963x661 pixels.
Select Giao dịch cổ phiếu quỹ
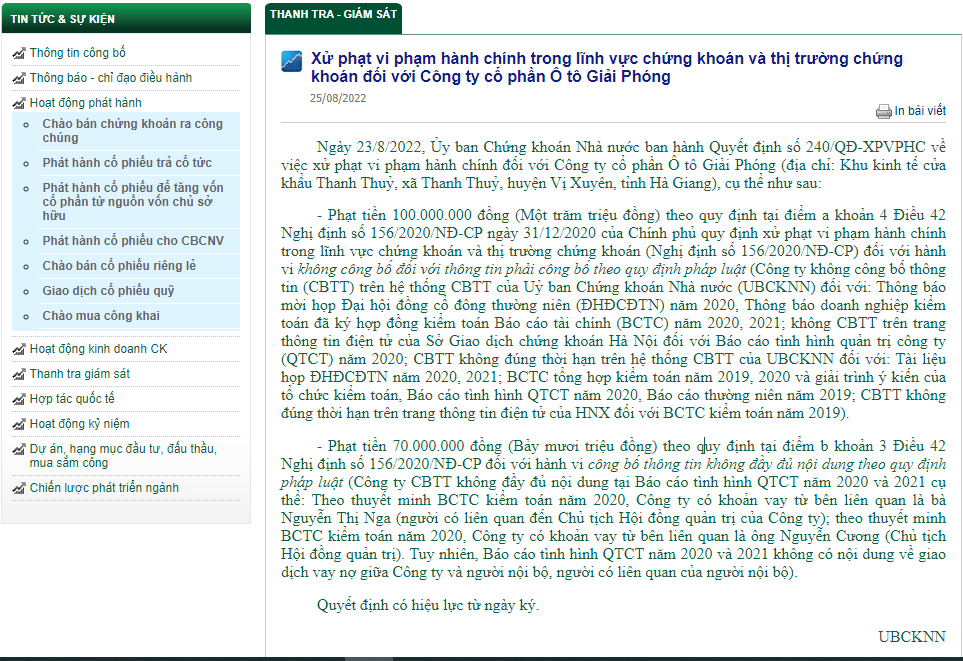pos(108,291)
